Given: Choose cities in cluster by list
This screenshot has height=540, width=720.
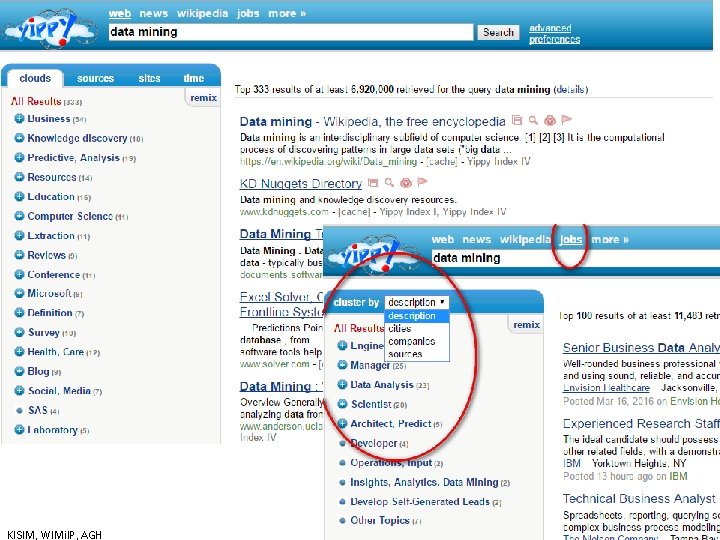Looking at the screenshot, I should tap(399, 329).
